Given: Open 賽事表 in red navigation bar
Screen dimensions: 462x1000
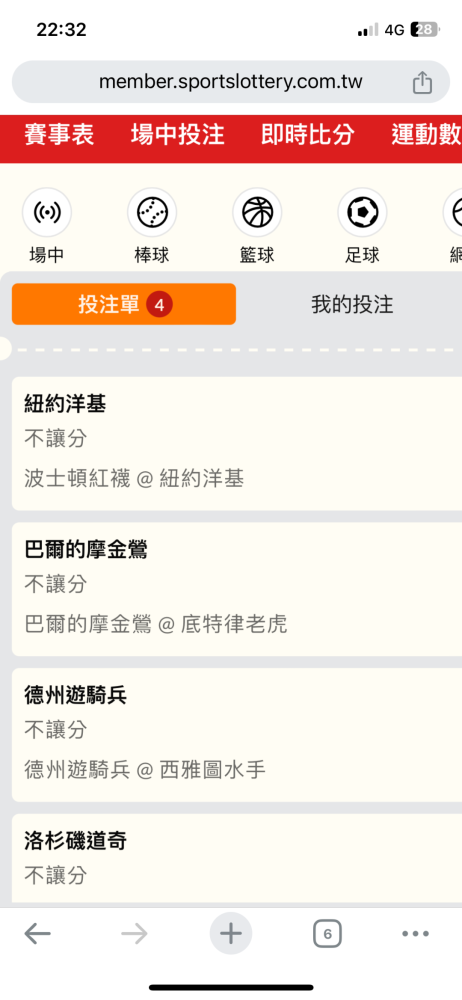Looking at the screenshot, I should click(59, 135).
